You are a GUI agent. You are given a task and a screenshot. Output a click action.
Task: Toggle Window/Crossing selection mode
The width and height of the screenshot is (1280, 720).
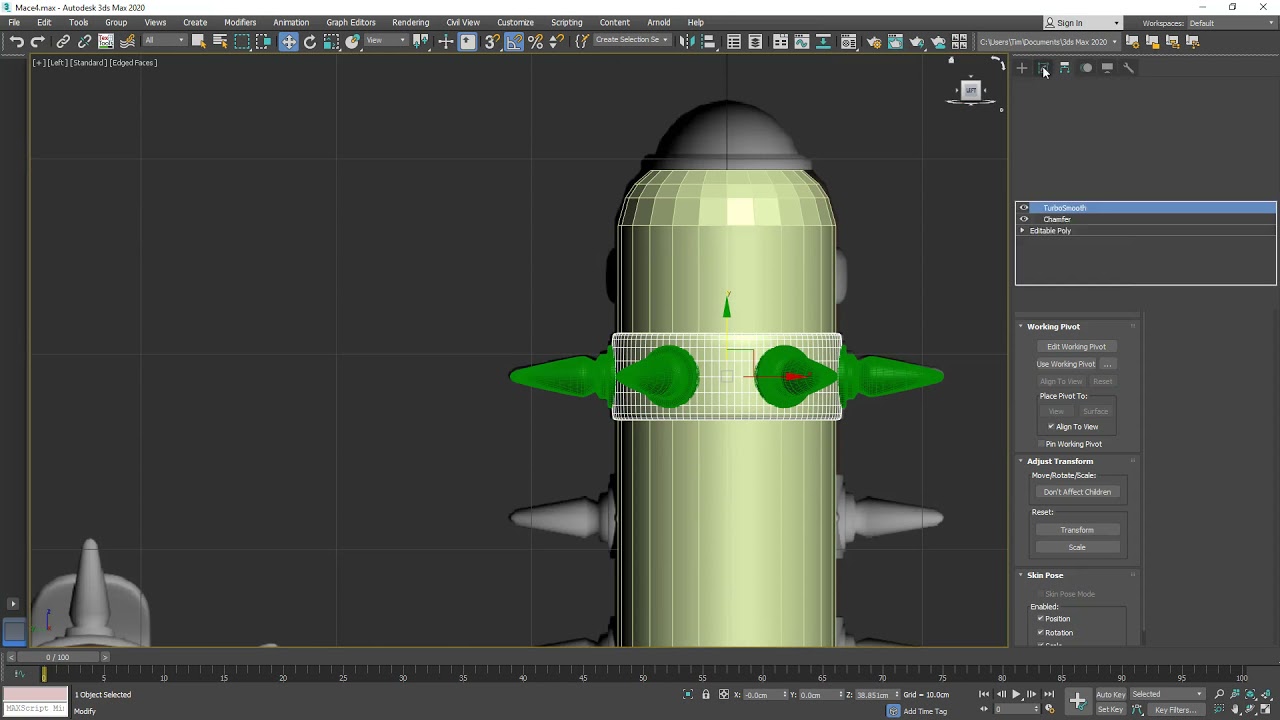tap(263, 41)
